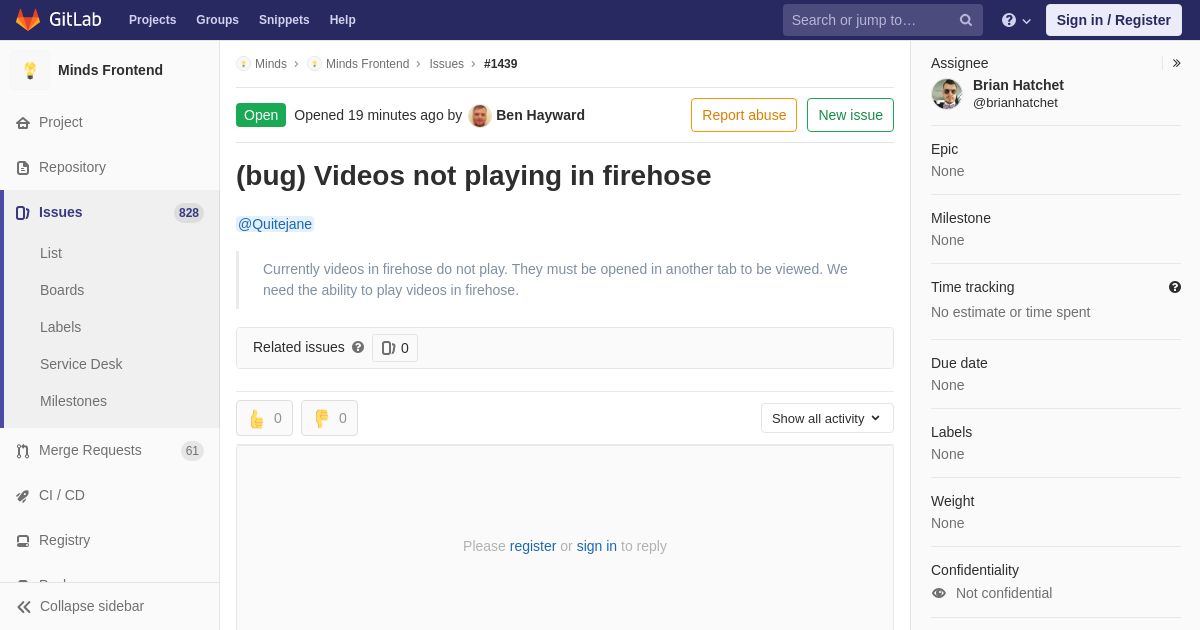Click Brian Hatchet's avatar
Viewport: 1200px width, 630px height.
[947, 94]
